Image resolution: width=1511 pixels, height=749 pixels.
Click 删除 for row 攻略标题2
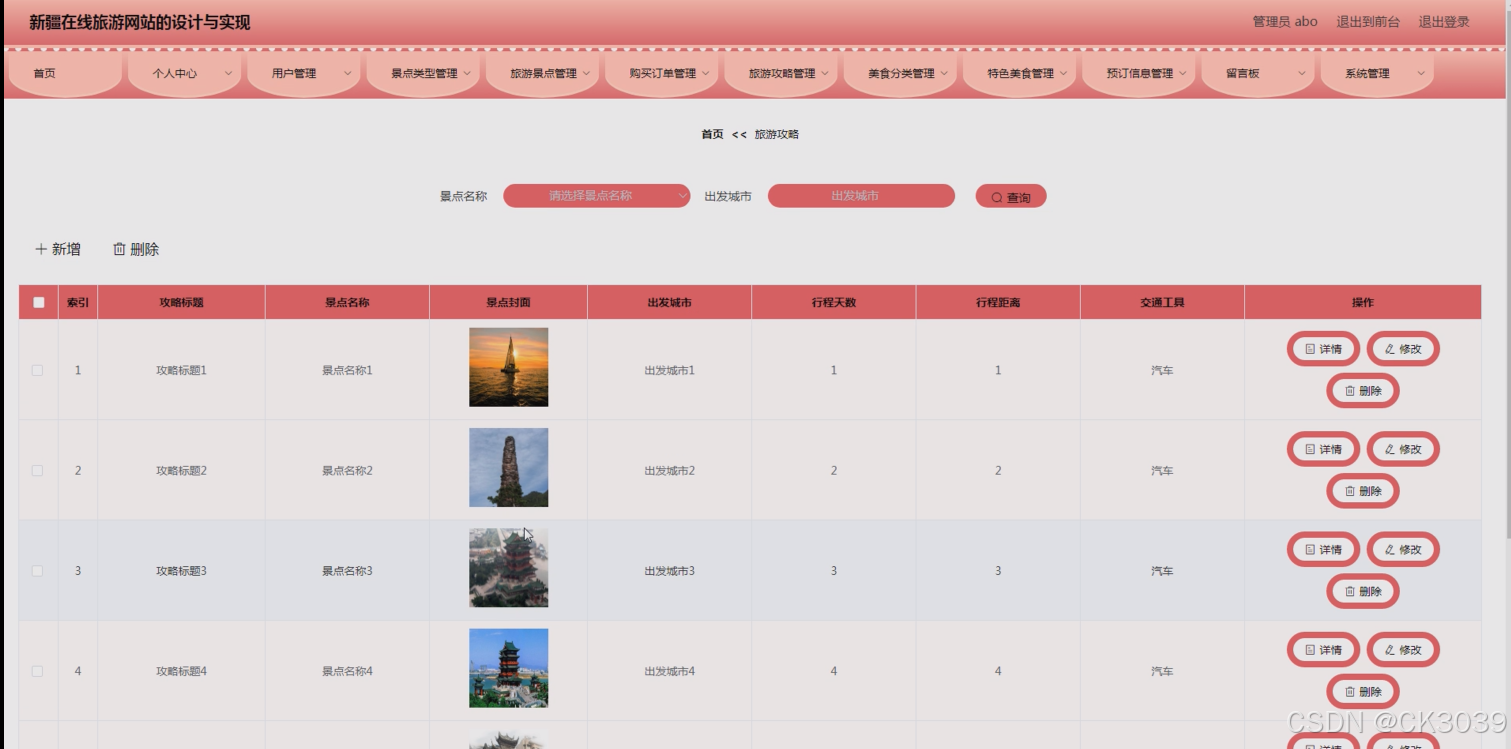[x=1363, y=491]
